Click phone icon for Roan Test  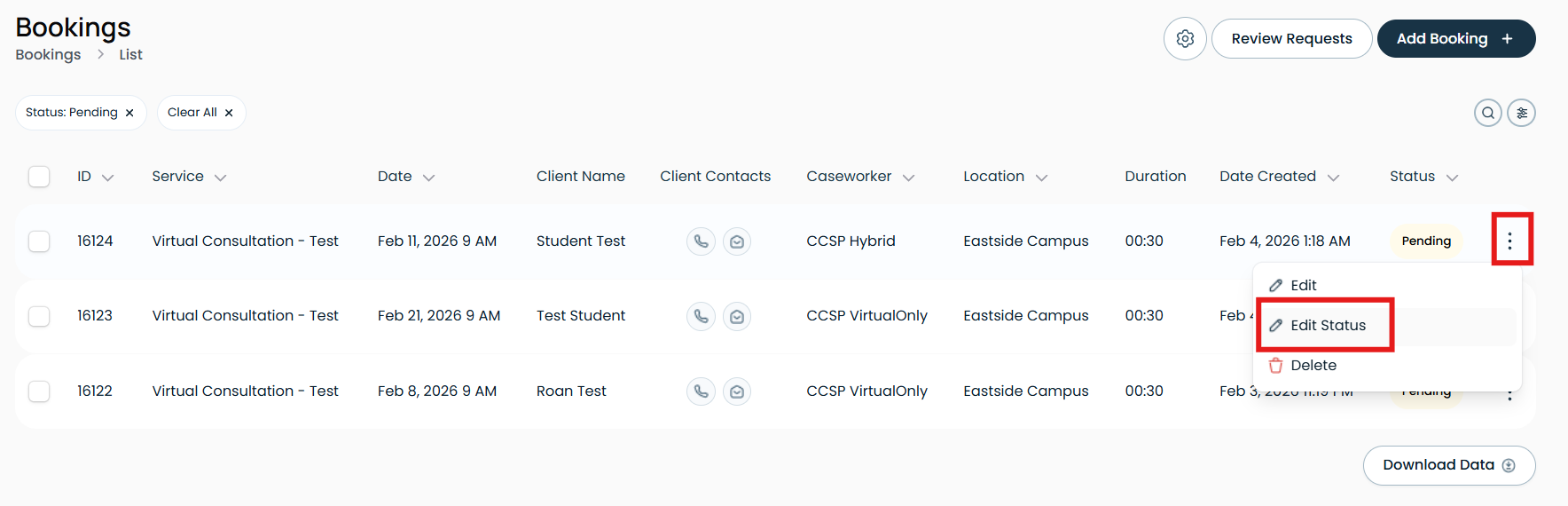(x=701, y=391)
